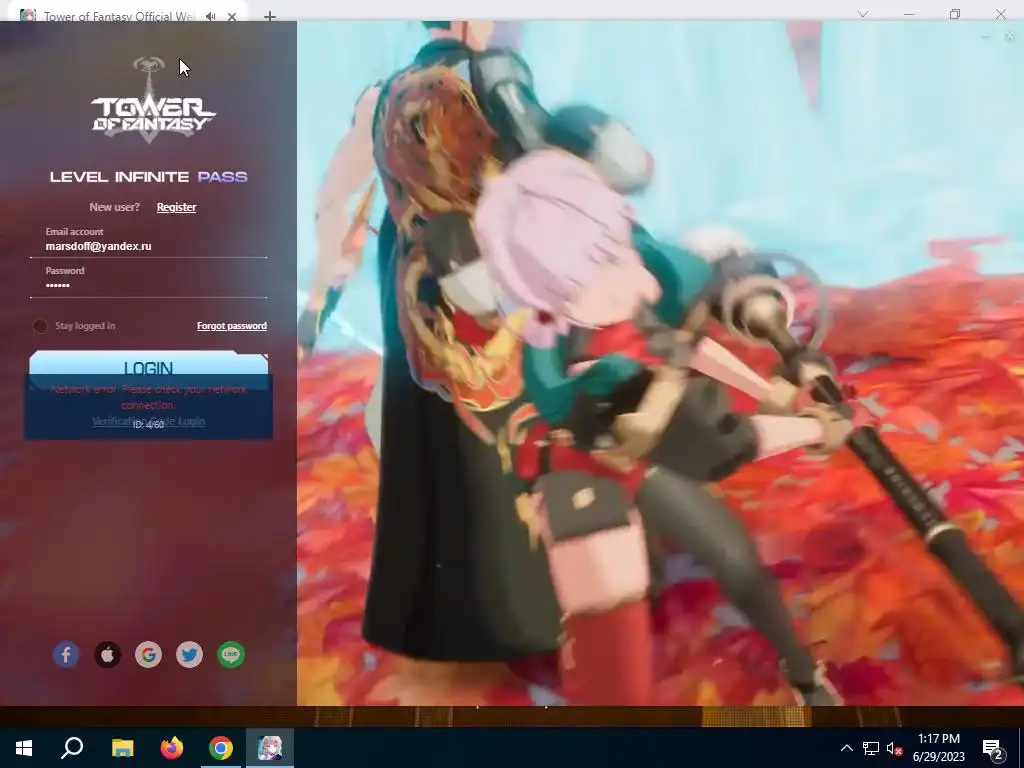Screen dimensions: 1024x768
Task: Open the Windows Start menu
Action: 24,748
